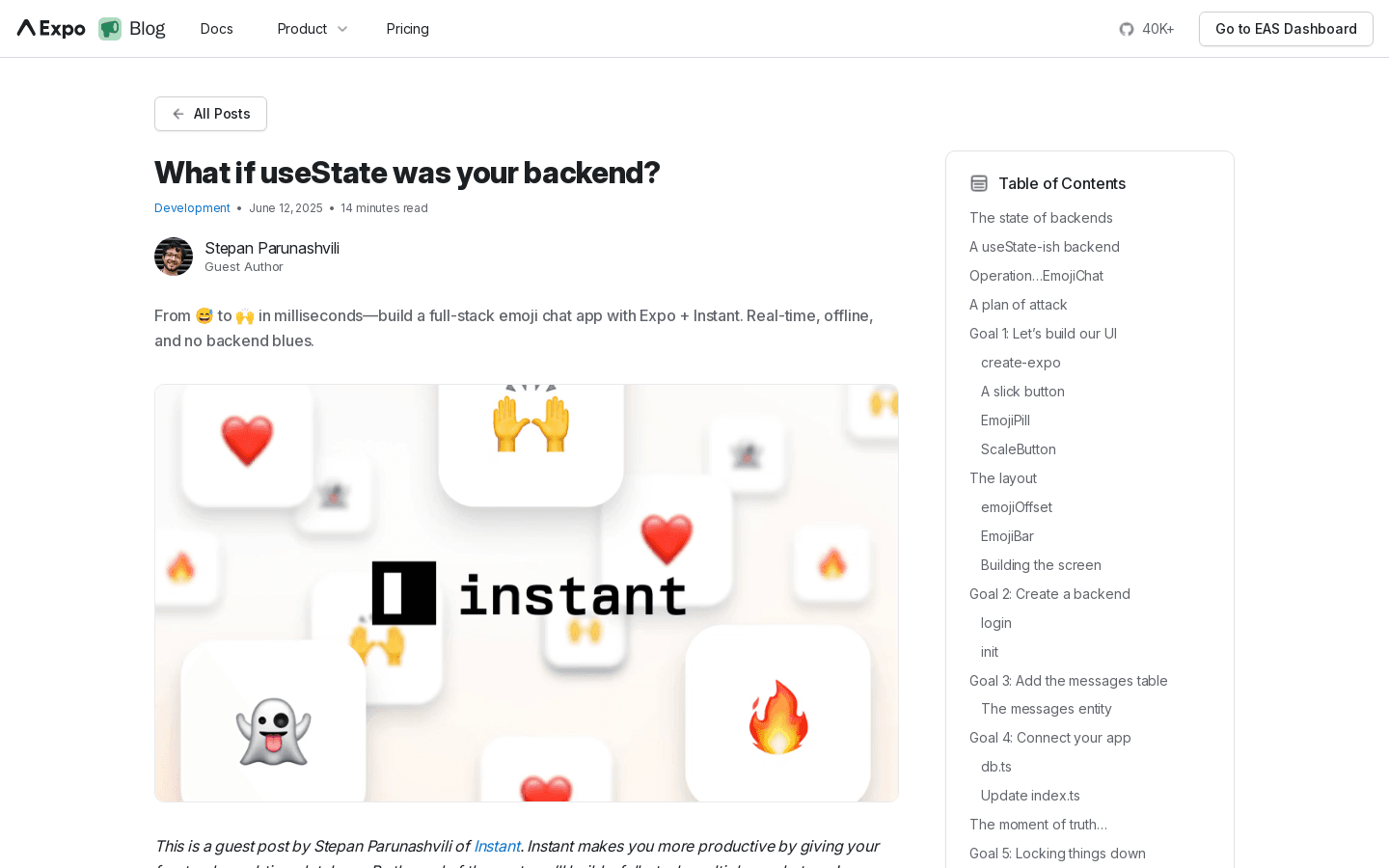Click Go to EAS Dashboard button
The image size is (1389, 868).
pos(1286,29)
